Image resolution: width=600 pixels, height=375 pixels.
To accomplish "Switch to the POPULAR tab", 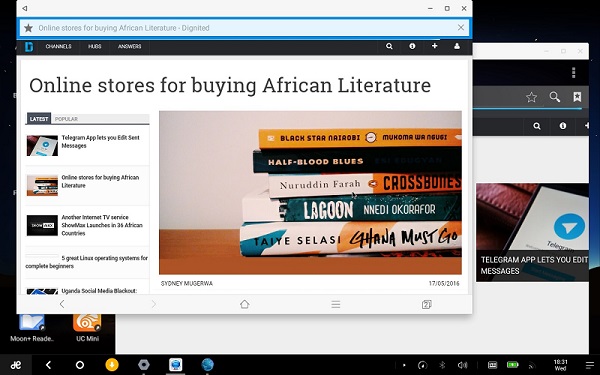I will [x=66, y=119].
